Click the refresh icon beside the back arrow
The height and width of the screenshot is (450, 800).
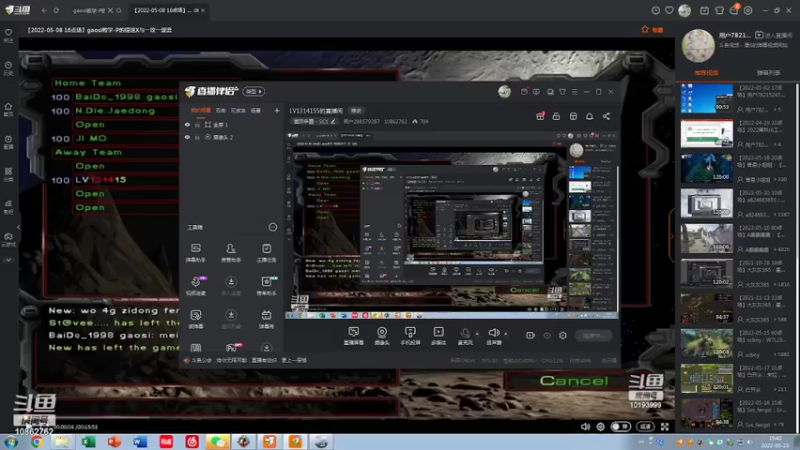click(56, 10)
